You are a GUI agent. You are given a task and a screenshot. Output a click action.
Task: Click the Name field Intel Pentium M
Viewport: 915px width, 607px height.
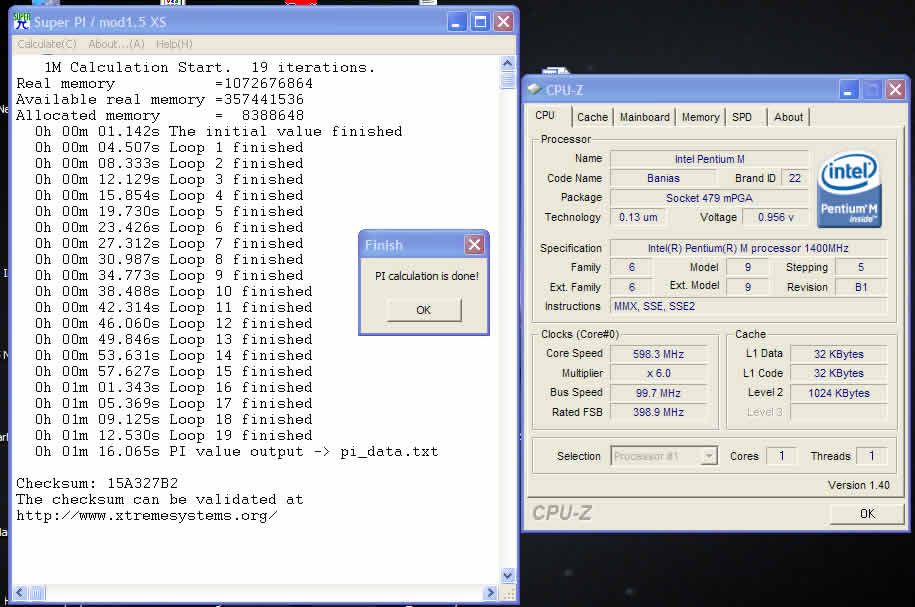(x=709, y=159)
